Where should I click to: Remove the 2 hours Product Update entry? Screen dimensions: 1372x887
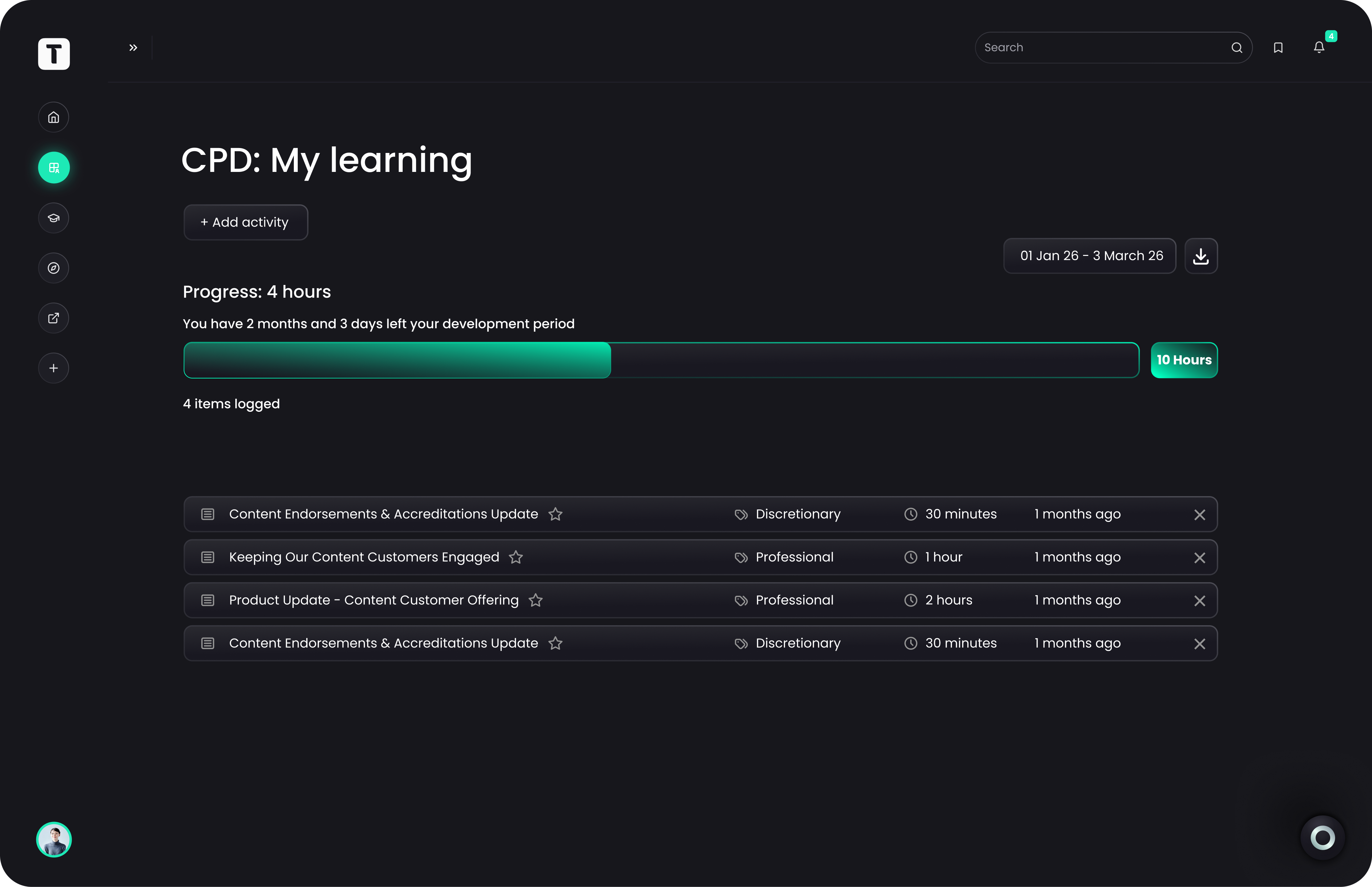(x=1199, y=601)
